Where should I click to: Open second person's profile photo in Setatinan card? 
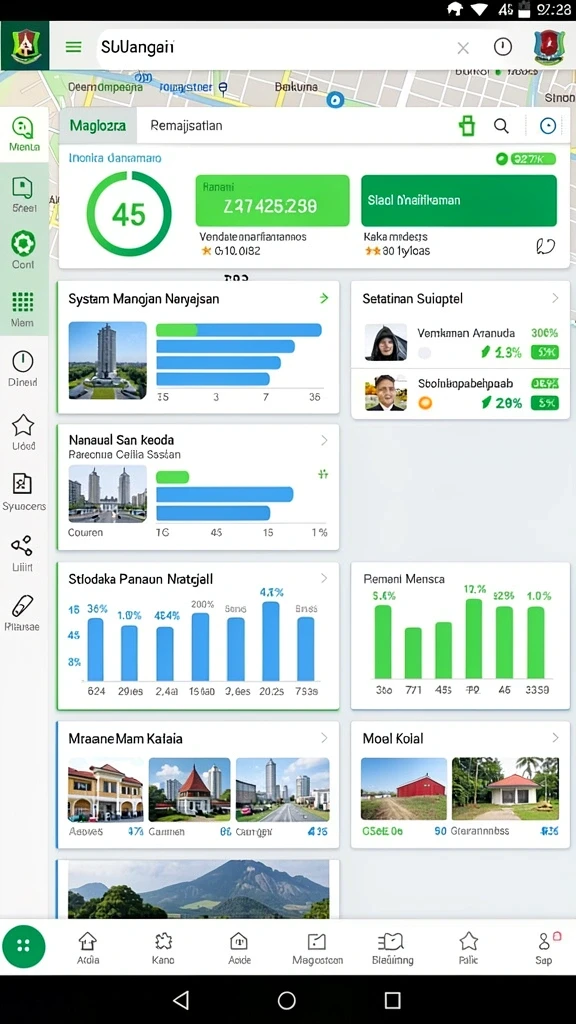[386, 393]
